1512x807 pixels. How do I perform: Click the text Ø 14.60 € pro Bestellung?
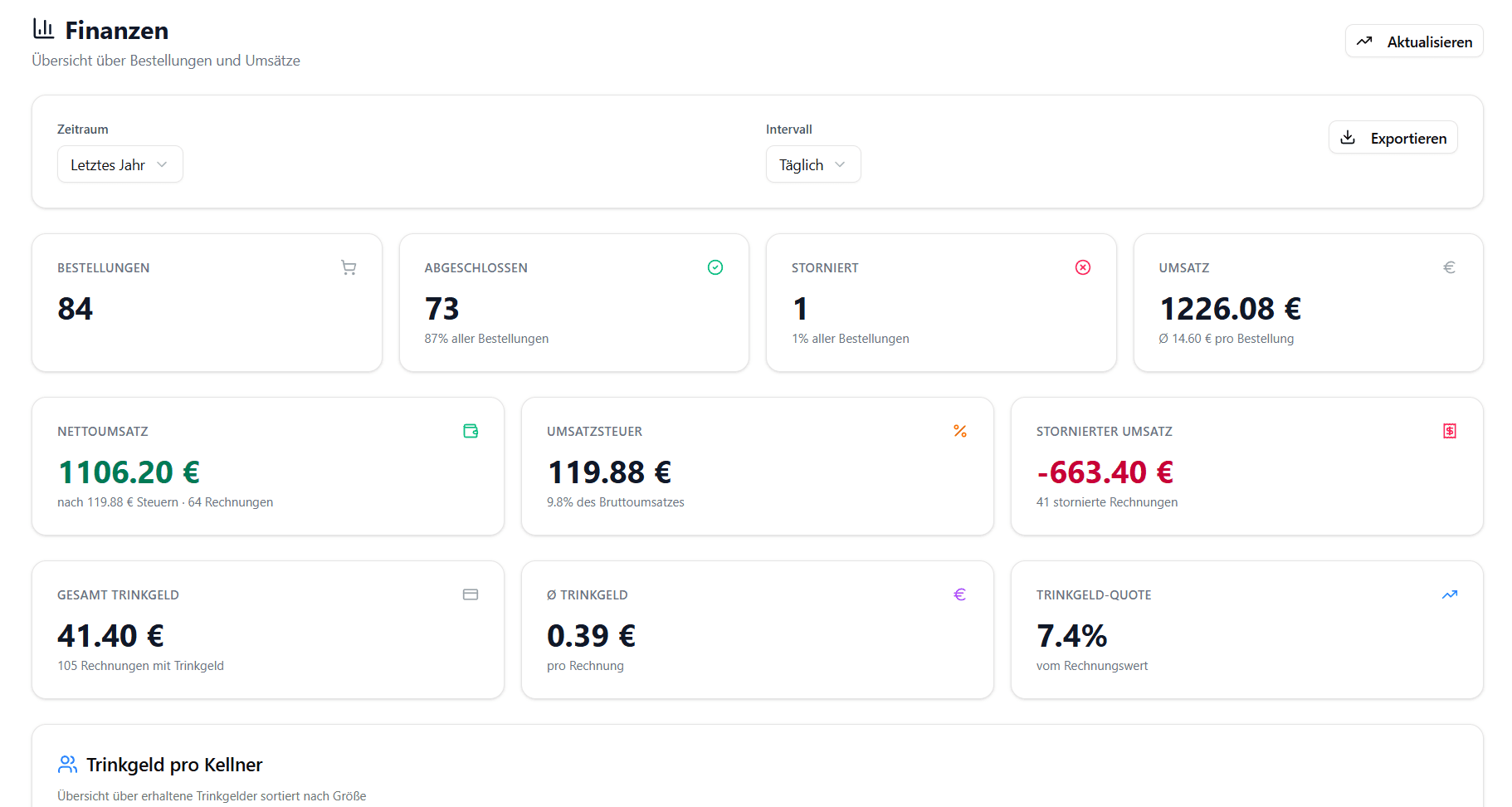[x=1227, y=339]
